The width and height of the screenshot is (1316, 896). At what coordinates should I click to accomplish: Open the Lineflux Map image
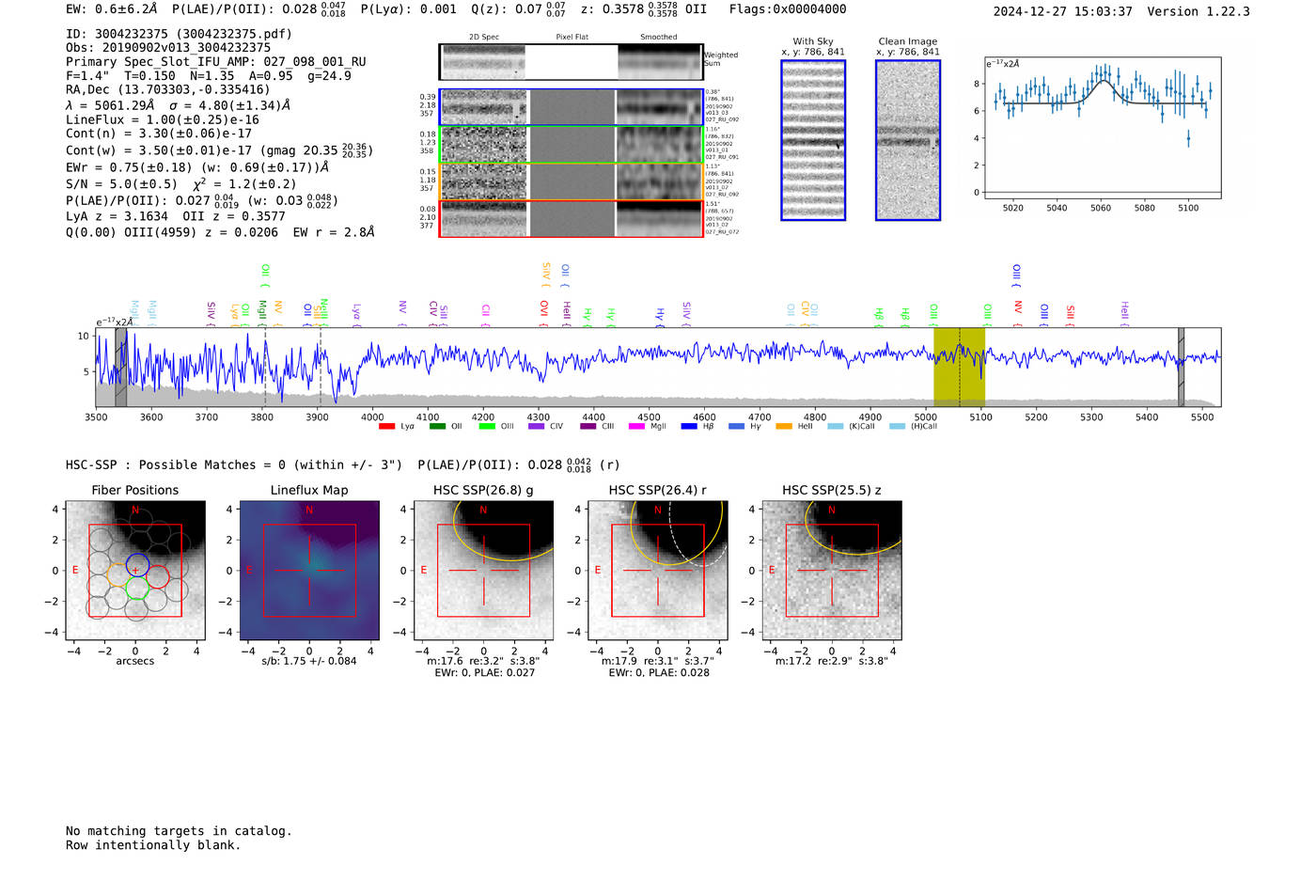tap(309, 571)
